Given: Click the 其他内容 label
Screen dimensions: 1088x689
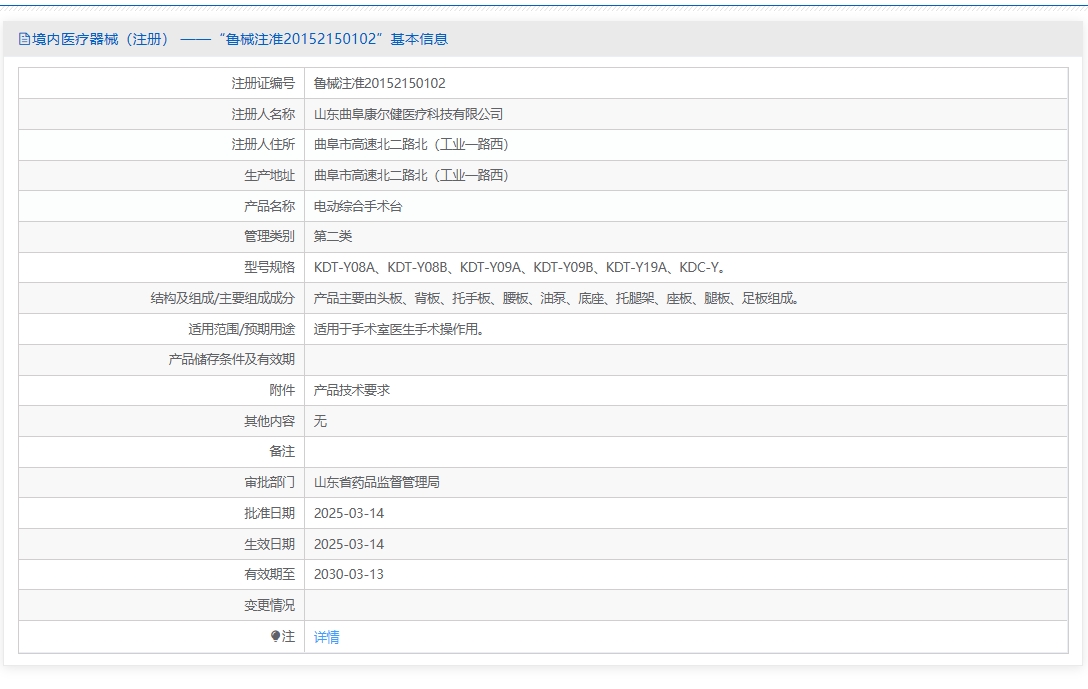Looking at the screenshot, I should click(269, 421).
